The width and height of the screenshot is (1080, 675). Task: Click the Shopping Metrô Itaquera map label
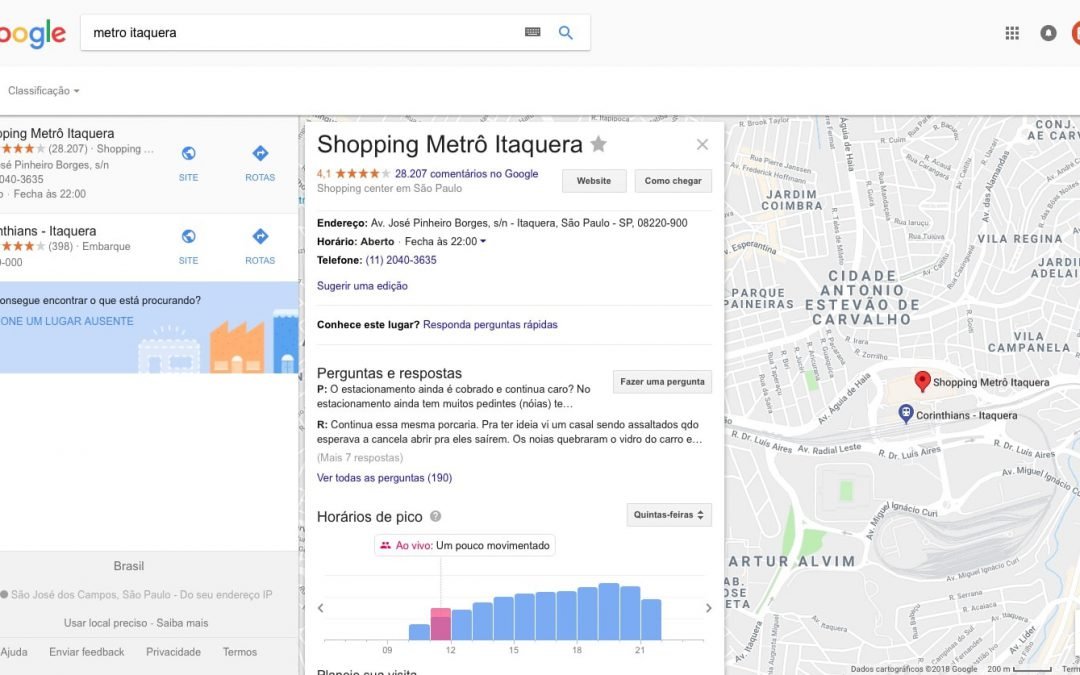[x=991, y=382]
